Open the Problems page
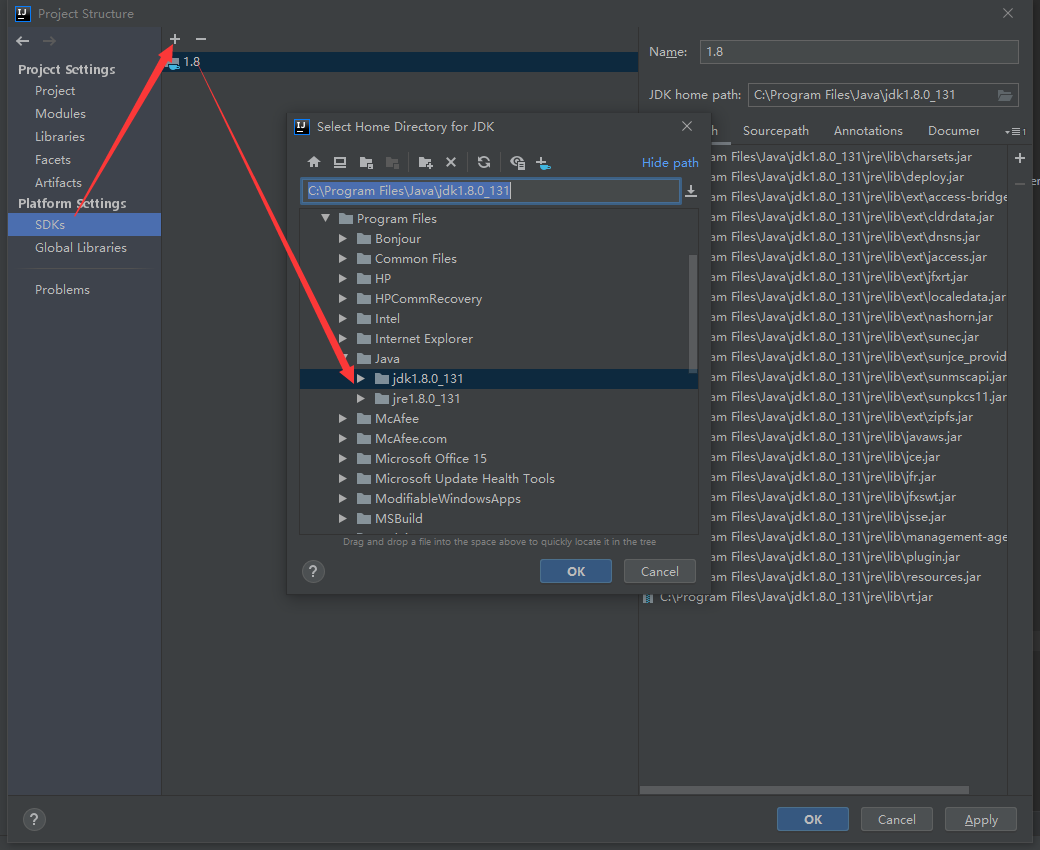This screenshot has width=1040, height=850. click(x=62, y=290)
